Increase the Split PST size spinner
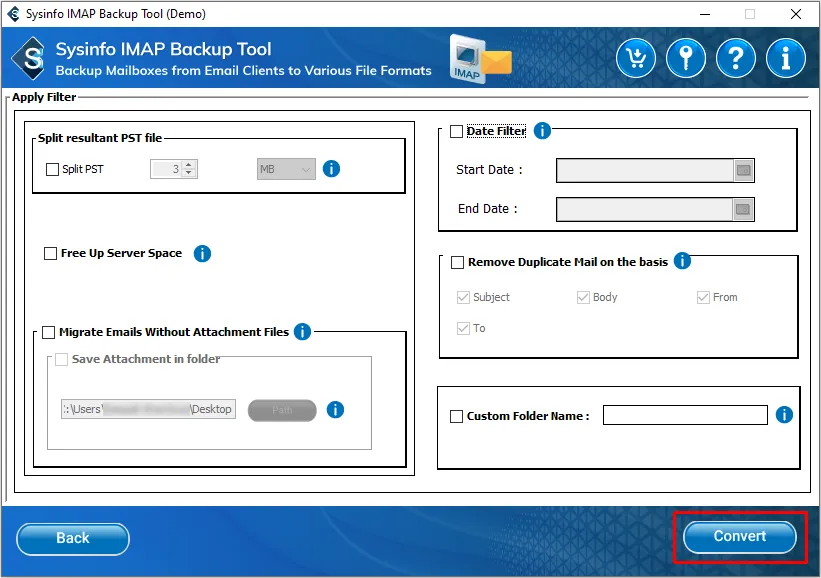The image size is (821, 578). click(190, 165)
